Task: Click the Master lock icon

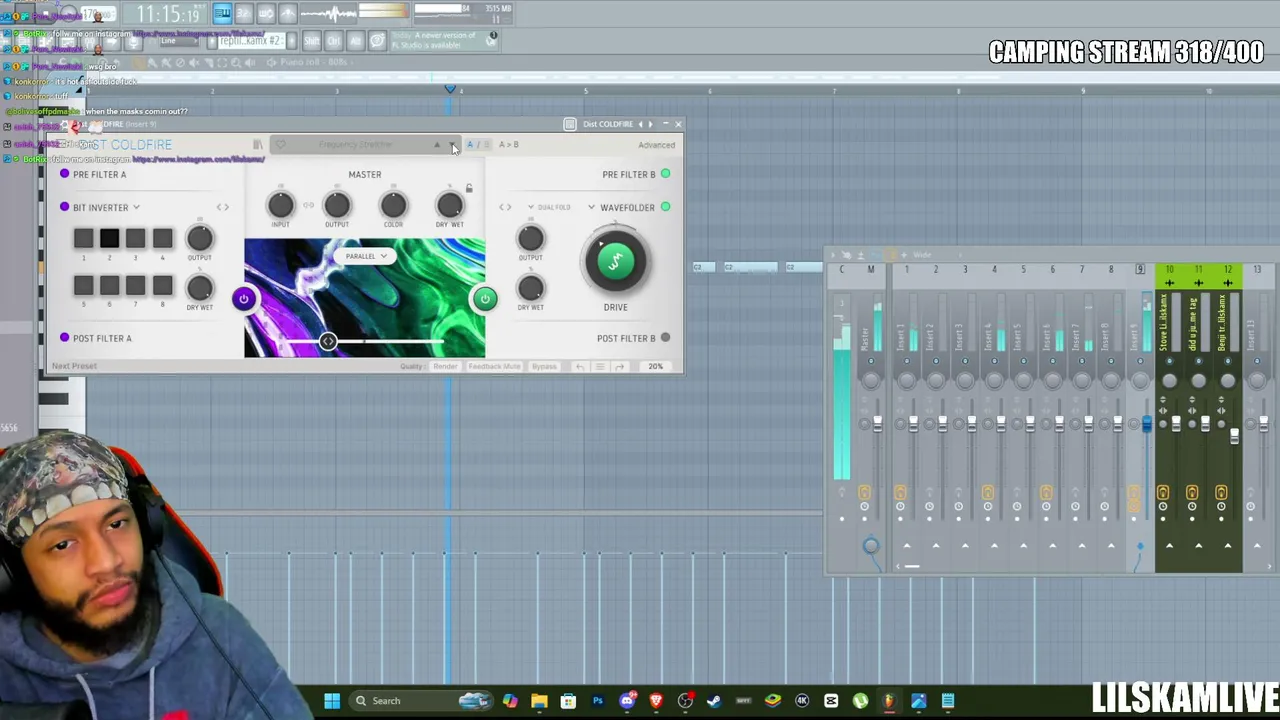Action: pyautogui.click(x=468, y=188)
